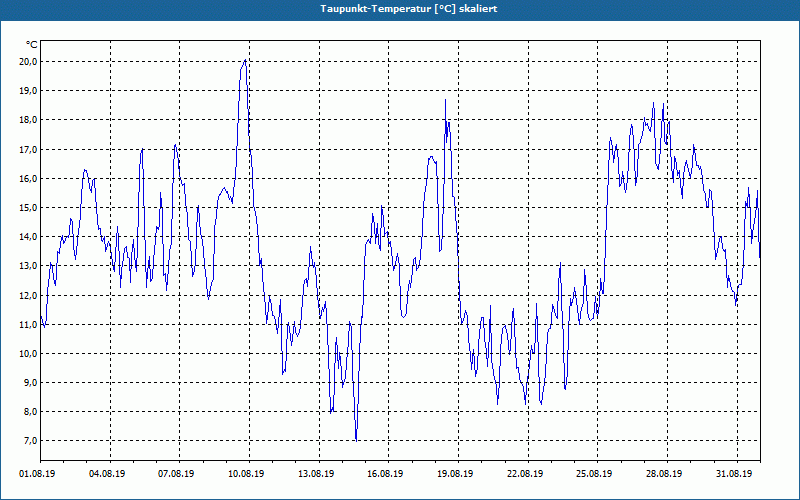Click the 22.08.19 date label

(525, 474)
